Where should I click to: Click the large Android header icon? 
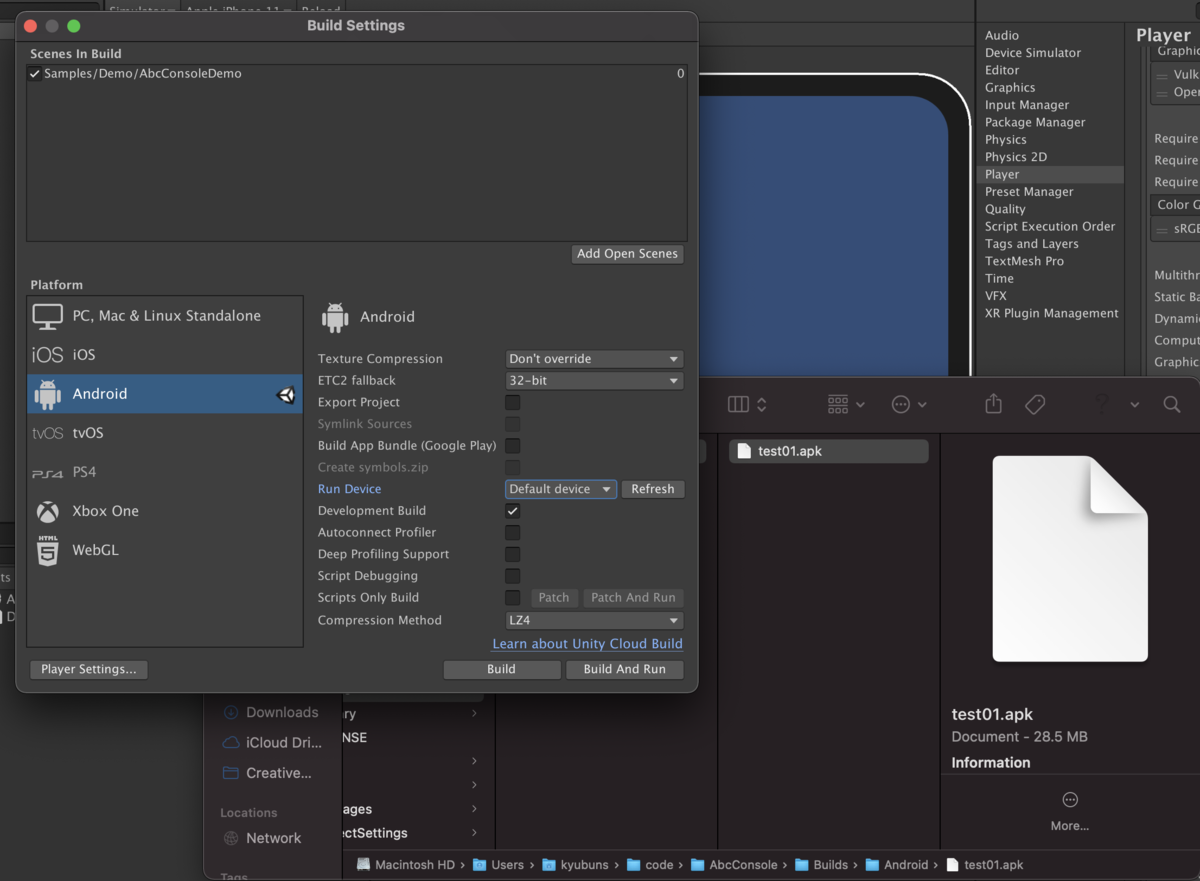pyautogui.click(x=335, y=317)
